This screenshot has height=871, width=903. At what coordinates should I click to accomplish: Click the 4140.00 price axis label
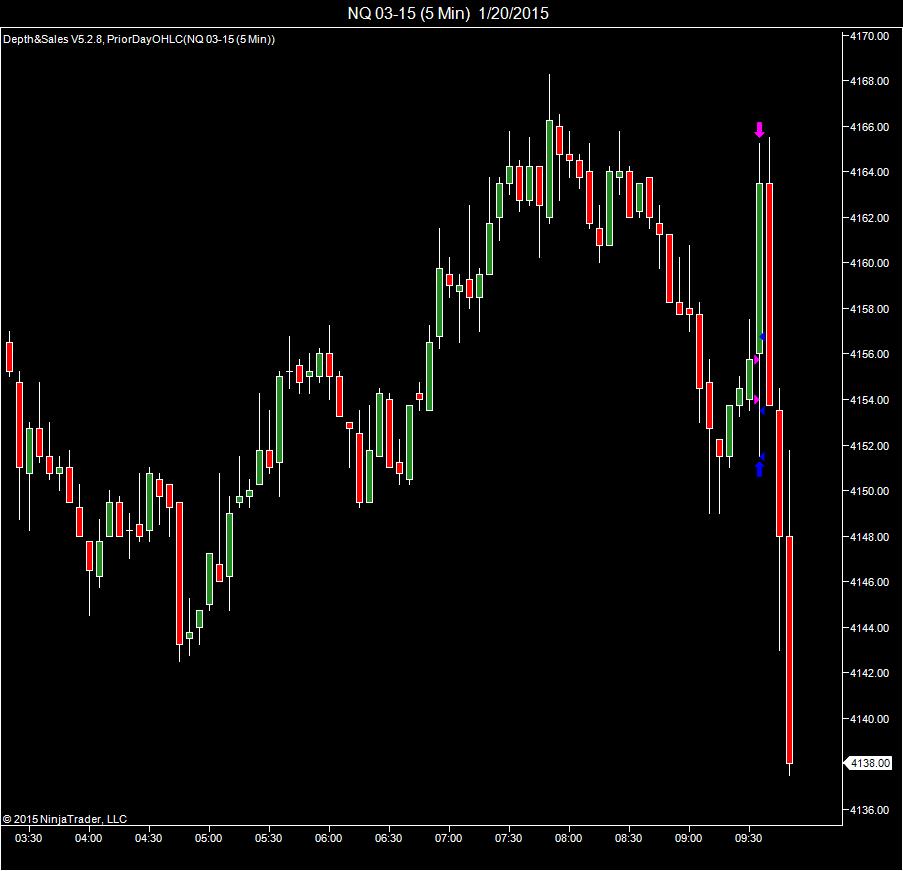click(870, 718)
